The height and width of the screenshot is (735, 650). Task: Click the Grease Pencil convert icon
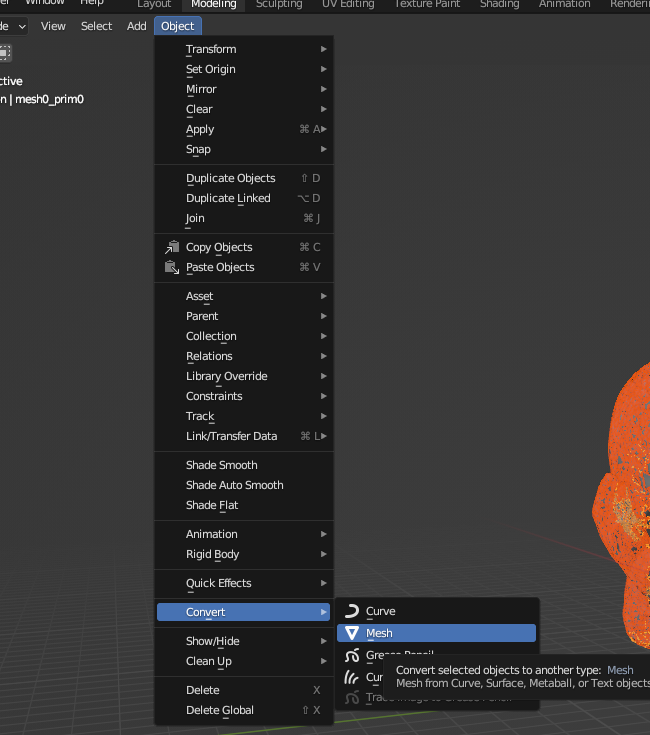(351, 656)
